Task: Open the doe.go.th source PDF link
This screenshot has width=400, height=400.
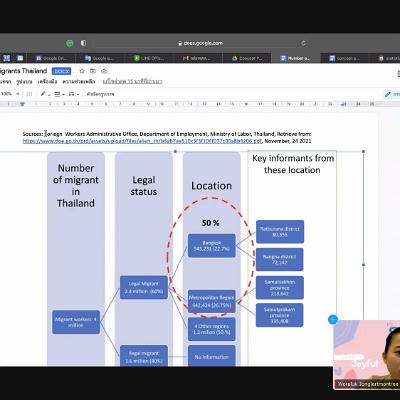Action: click(142, 141)
